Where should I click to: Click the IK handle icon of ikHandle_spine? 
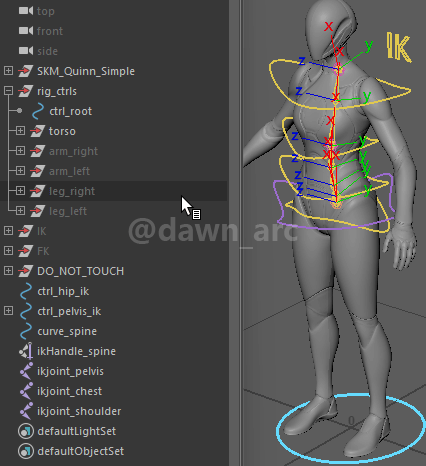coord(26,351)
